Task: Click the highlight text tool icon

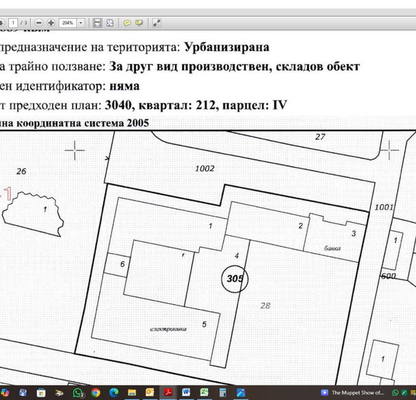Action: (139, 23)
